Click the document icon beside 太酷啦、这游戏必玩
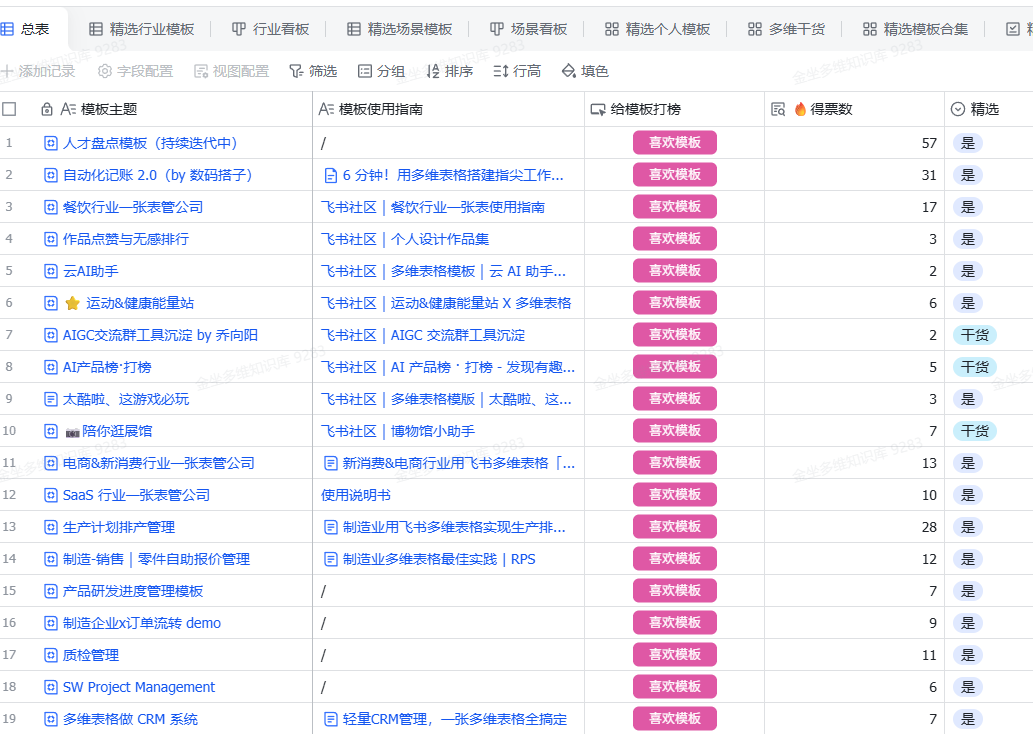This screenshot has height=734, width=1033. coord(51,399)
